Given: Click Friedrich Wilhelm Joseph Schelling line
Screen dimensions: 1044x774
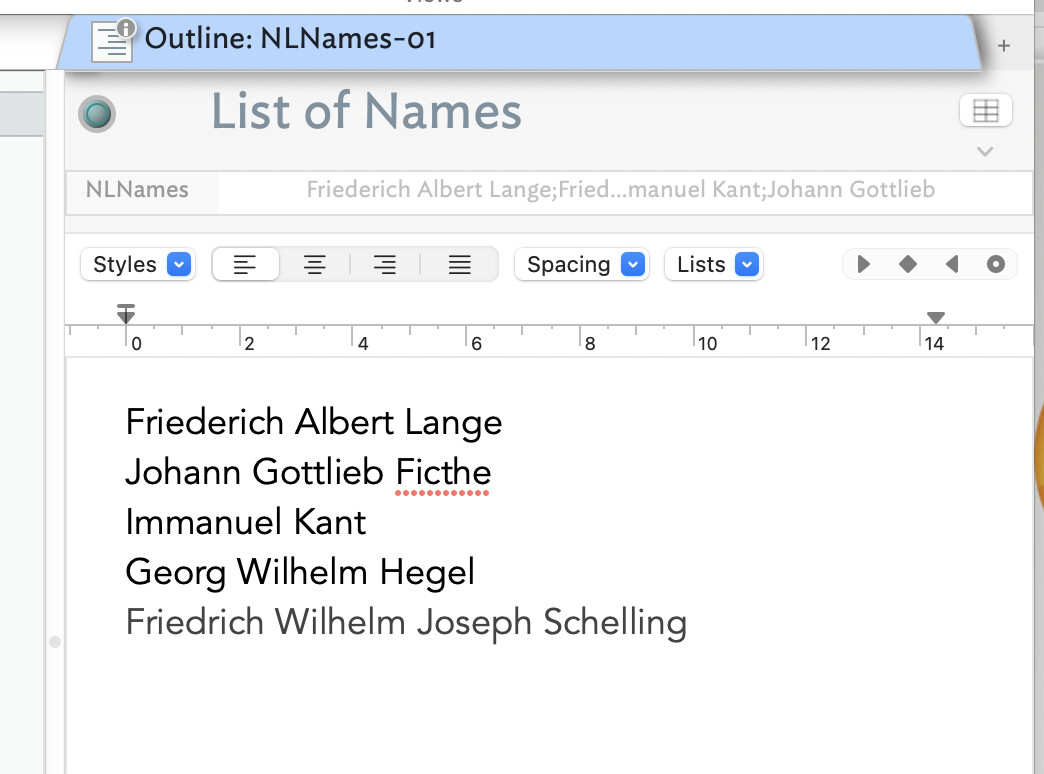Looking at the screenshot, I should coord(406,623).
